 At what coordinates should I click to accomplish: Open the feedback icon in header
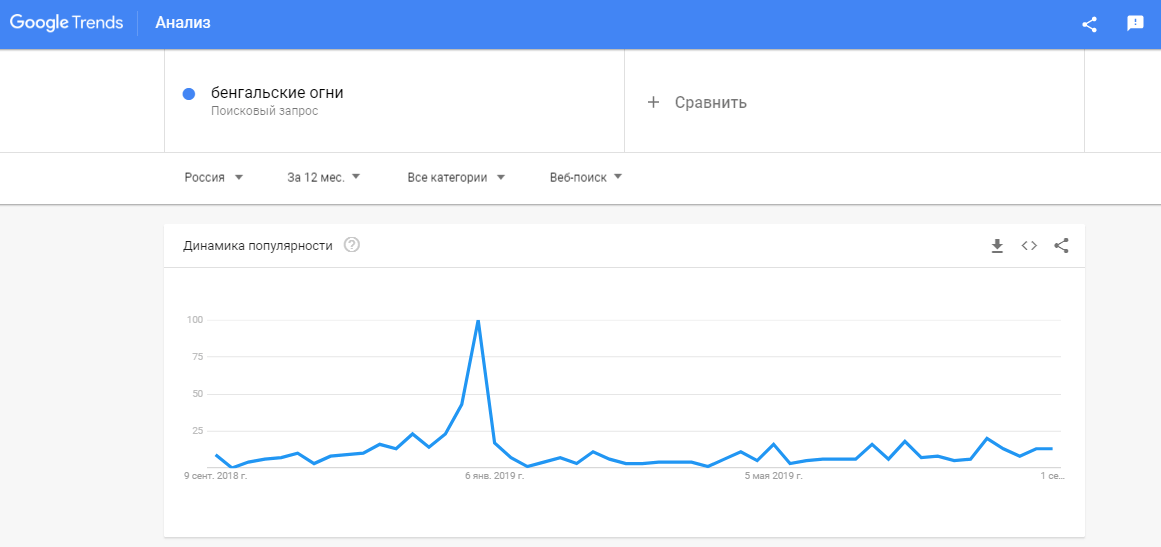pyautogui.click(x=1135, y=24)
